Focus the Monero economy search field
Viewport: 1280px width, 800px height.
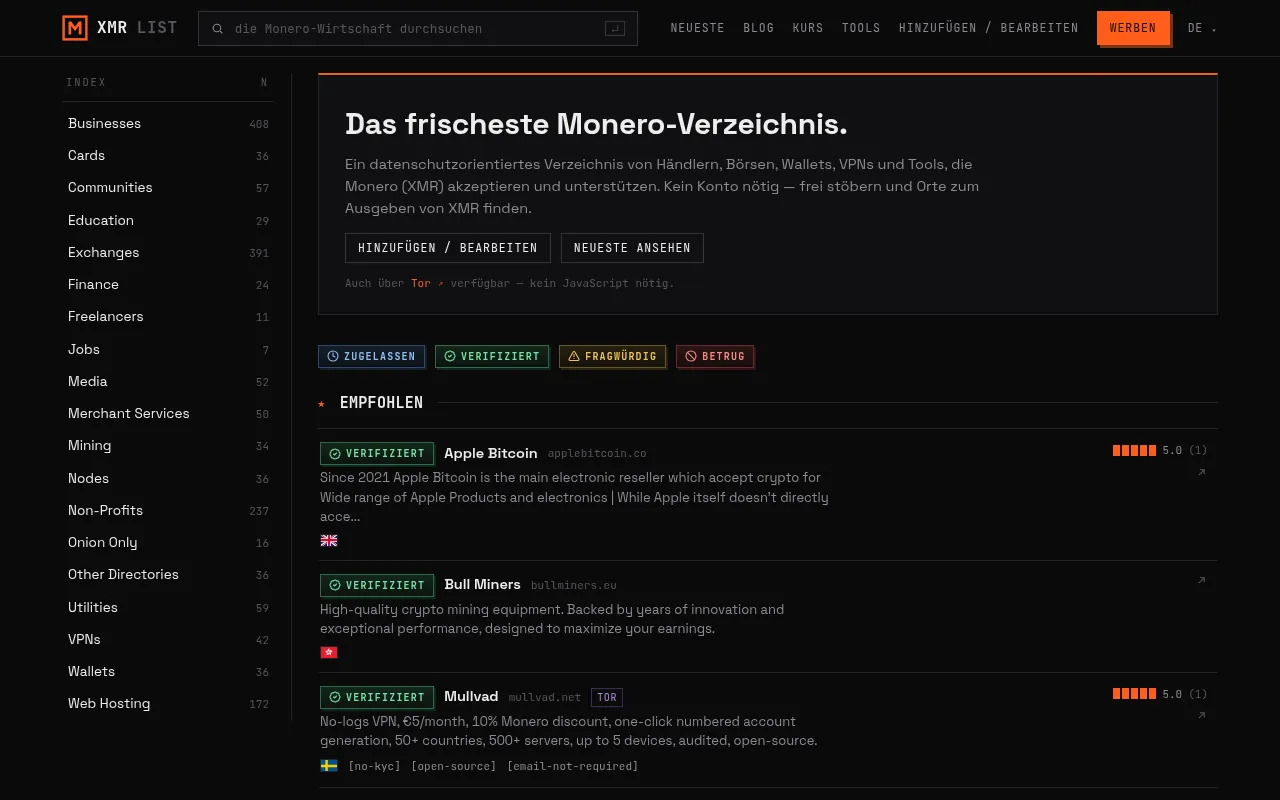click(x=418, y=29)
